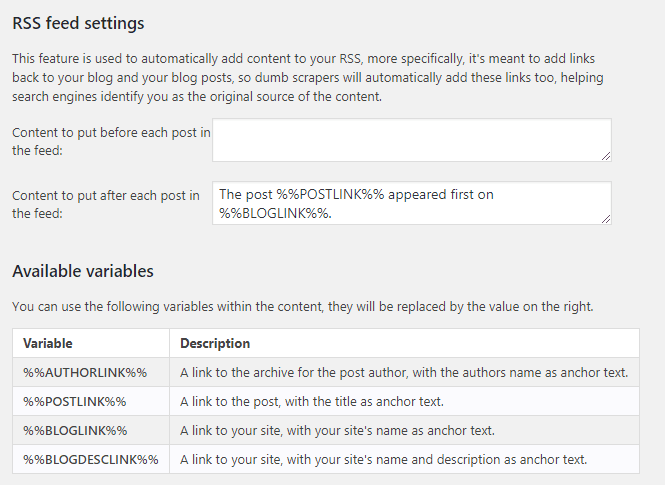This screenshot has width=665, height=485.
Task: Grab the resize handle of the empty text area
Action: click(605, 154)
